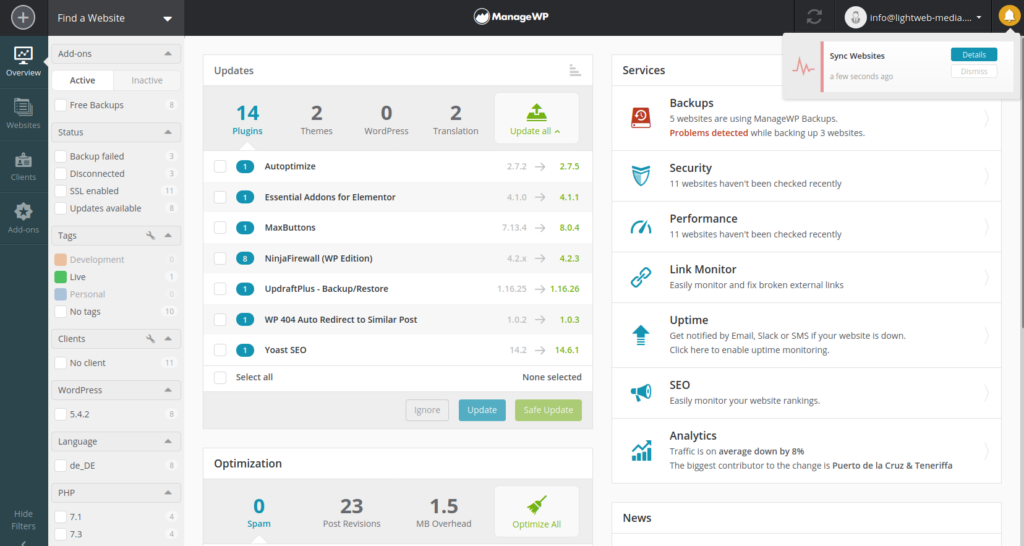Select the 0 WordPress updates tab

[386, 120]
